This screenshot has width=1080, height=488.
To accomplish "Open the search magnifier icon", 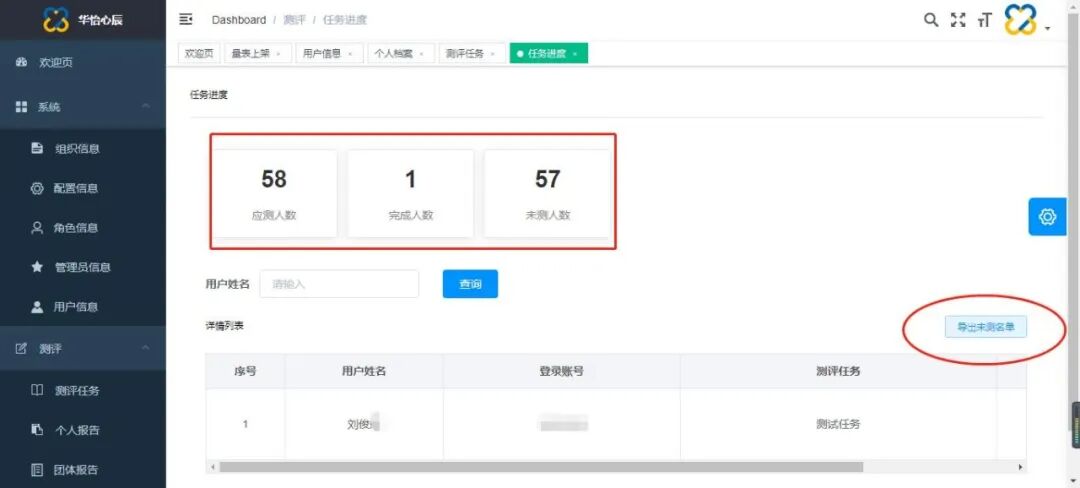I will (x=931, y=19).
